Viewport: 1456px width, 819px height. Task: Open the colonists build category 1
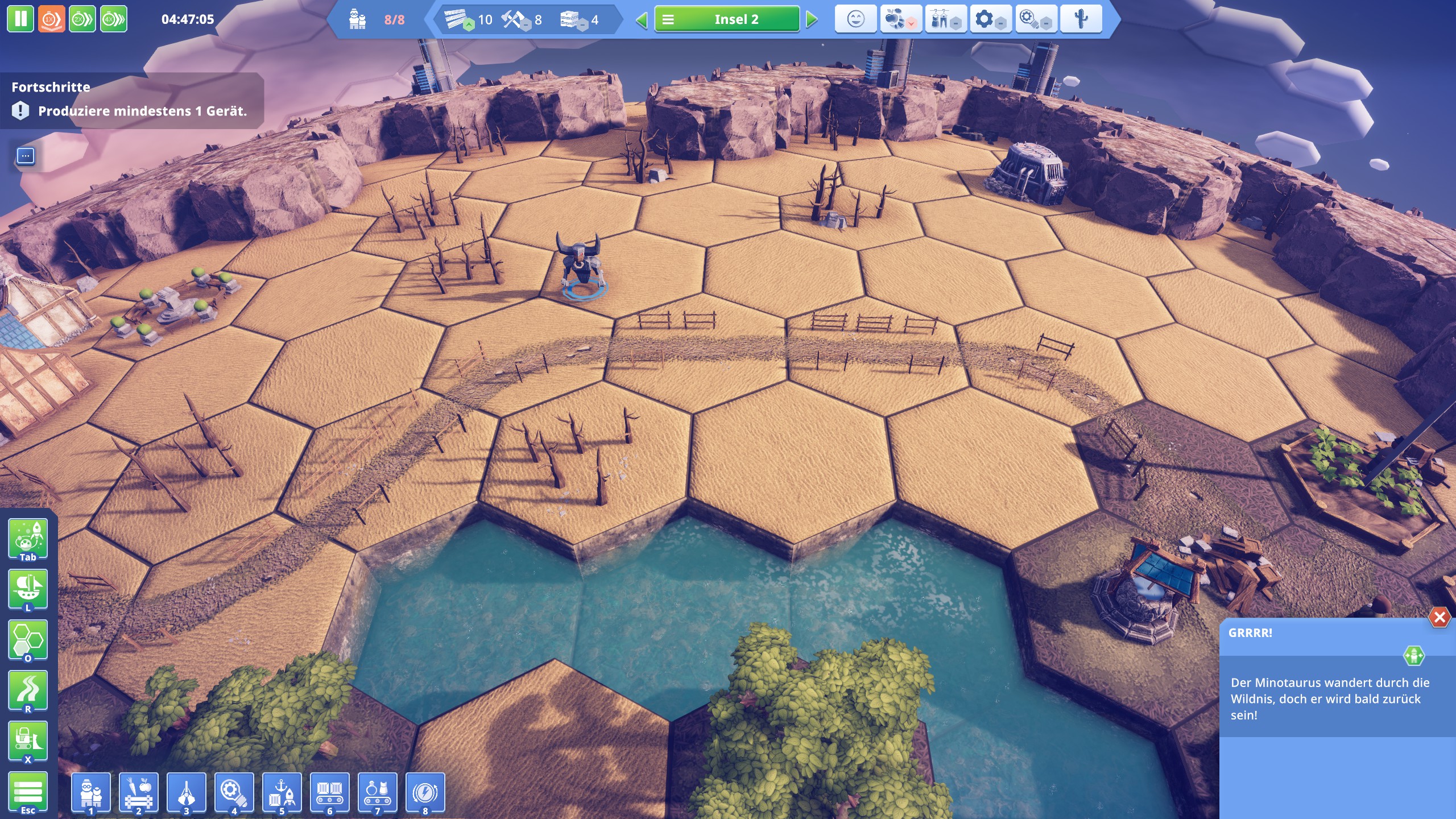point(91,792)
